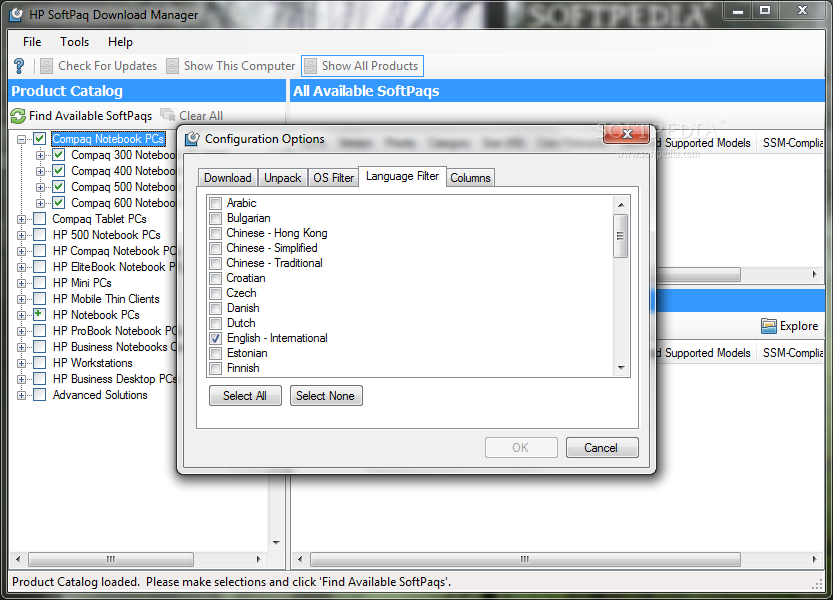Expand the HP 500 Notebook PCs node

[21, 235]
